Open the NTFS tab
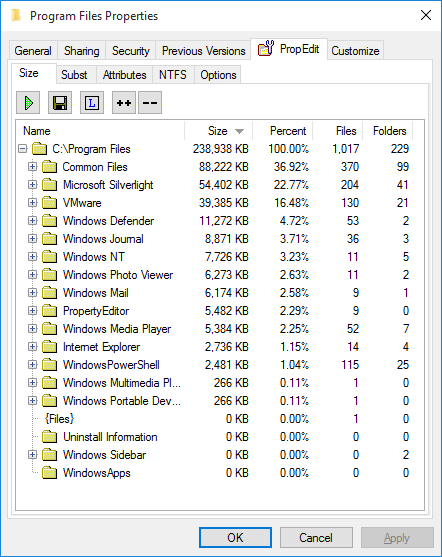The image size is (442, 557). 173,75
